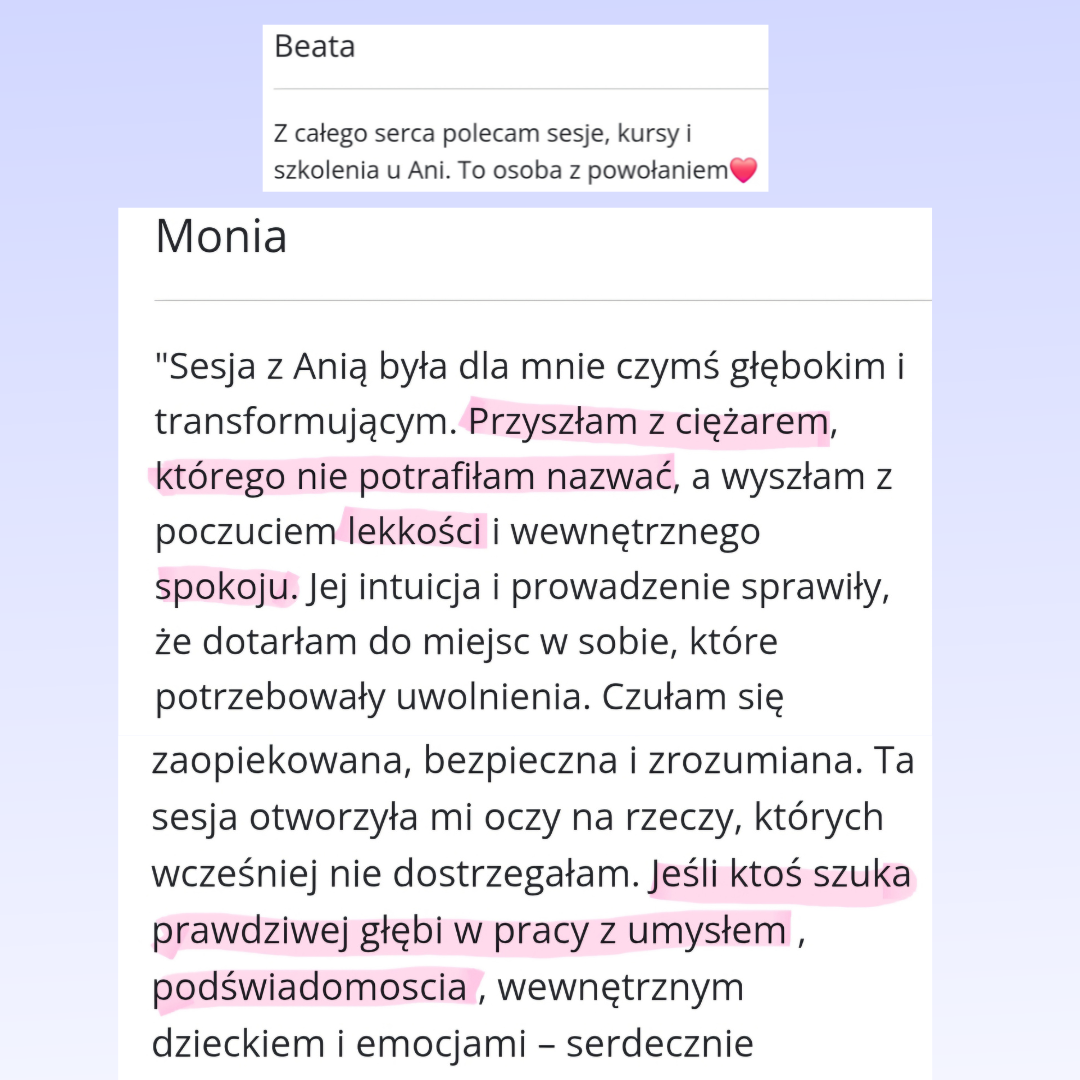Select the highlighted word "spokoju."
Screen dimensions: 1080x1080
pyautogui.click(x=226, y=587)
